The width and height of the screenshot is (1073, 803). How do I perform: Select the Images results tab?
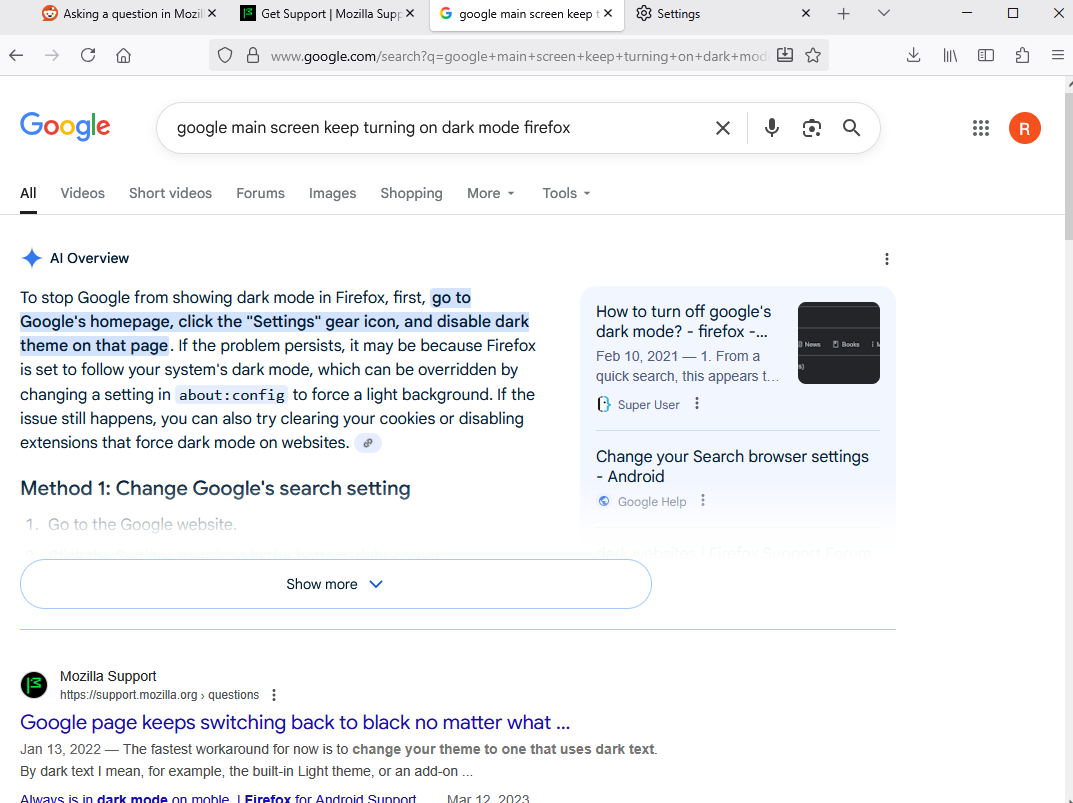[332, 194]
